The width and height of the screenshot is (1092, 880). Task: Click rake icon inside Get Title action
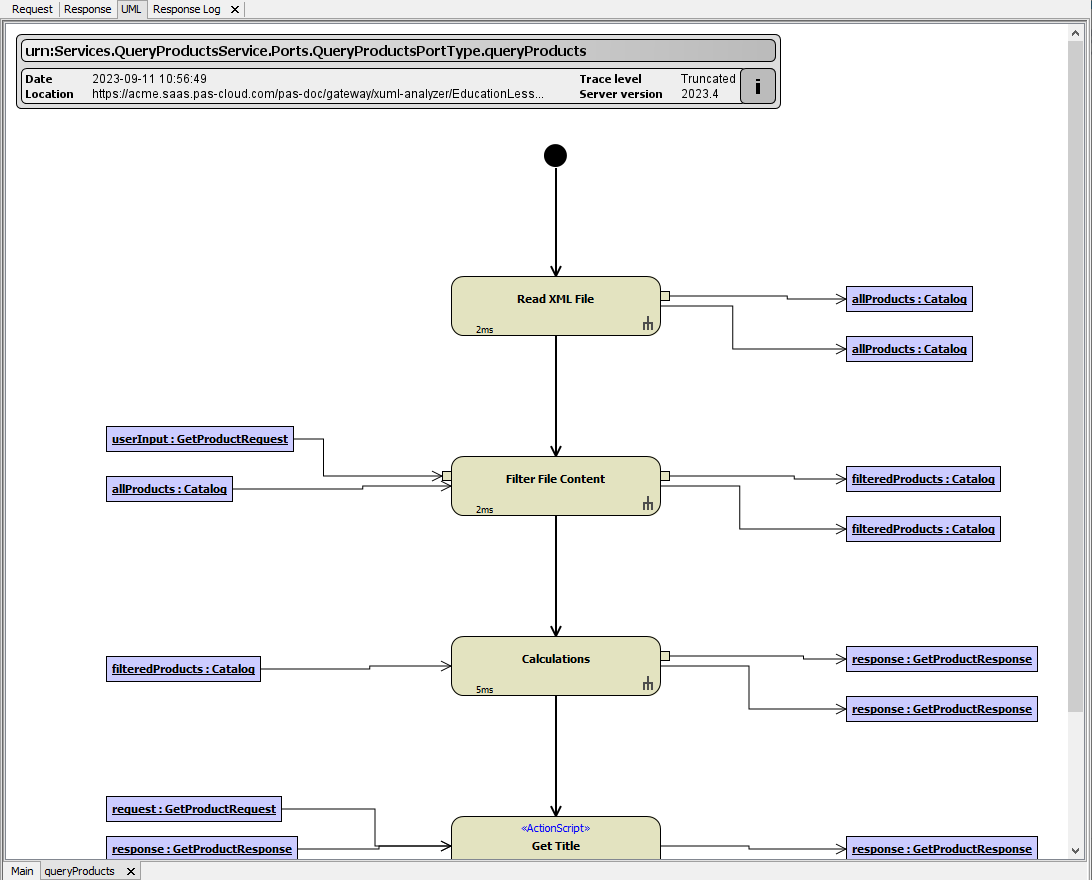tap(648, 860)
